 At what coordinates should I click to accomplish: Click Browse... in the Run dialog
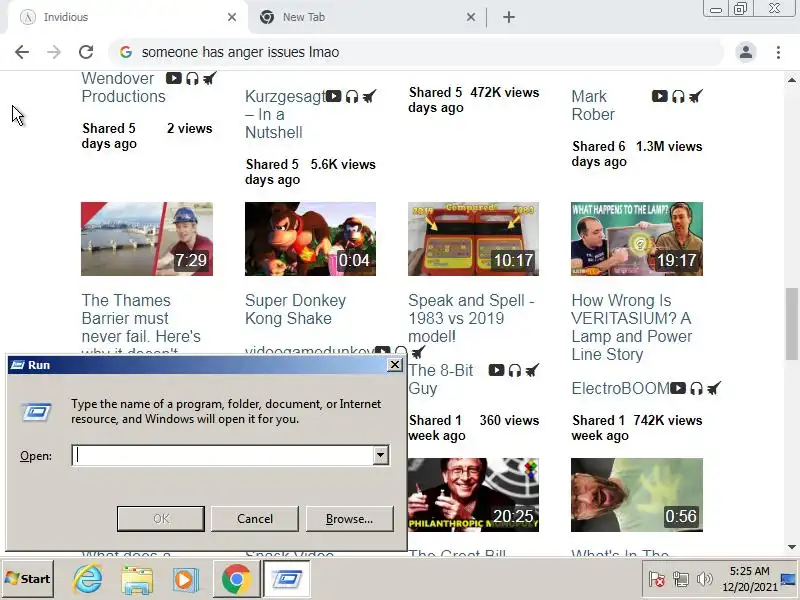349,519
